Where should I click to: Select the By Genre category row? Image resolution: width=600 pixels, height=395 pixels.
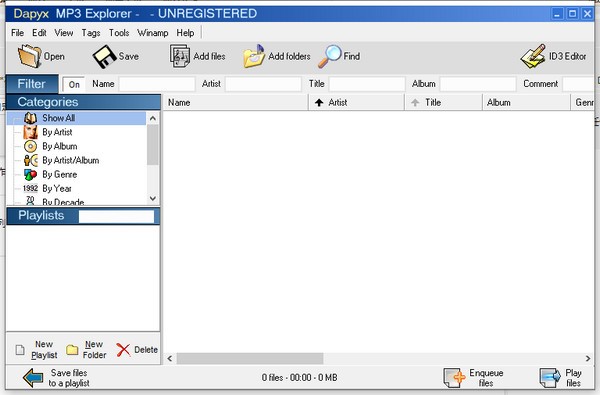[76, 175]
